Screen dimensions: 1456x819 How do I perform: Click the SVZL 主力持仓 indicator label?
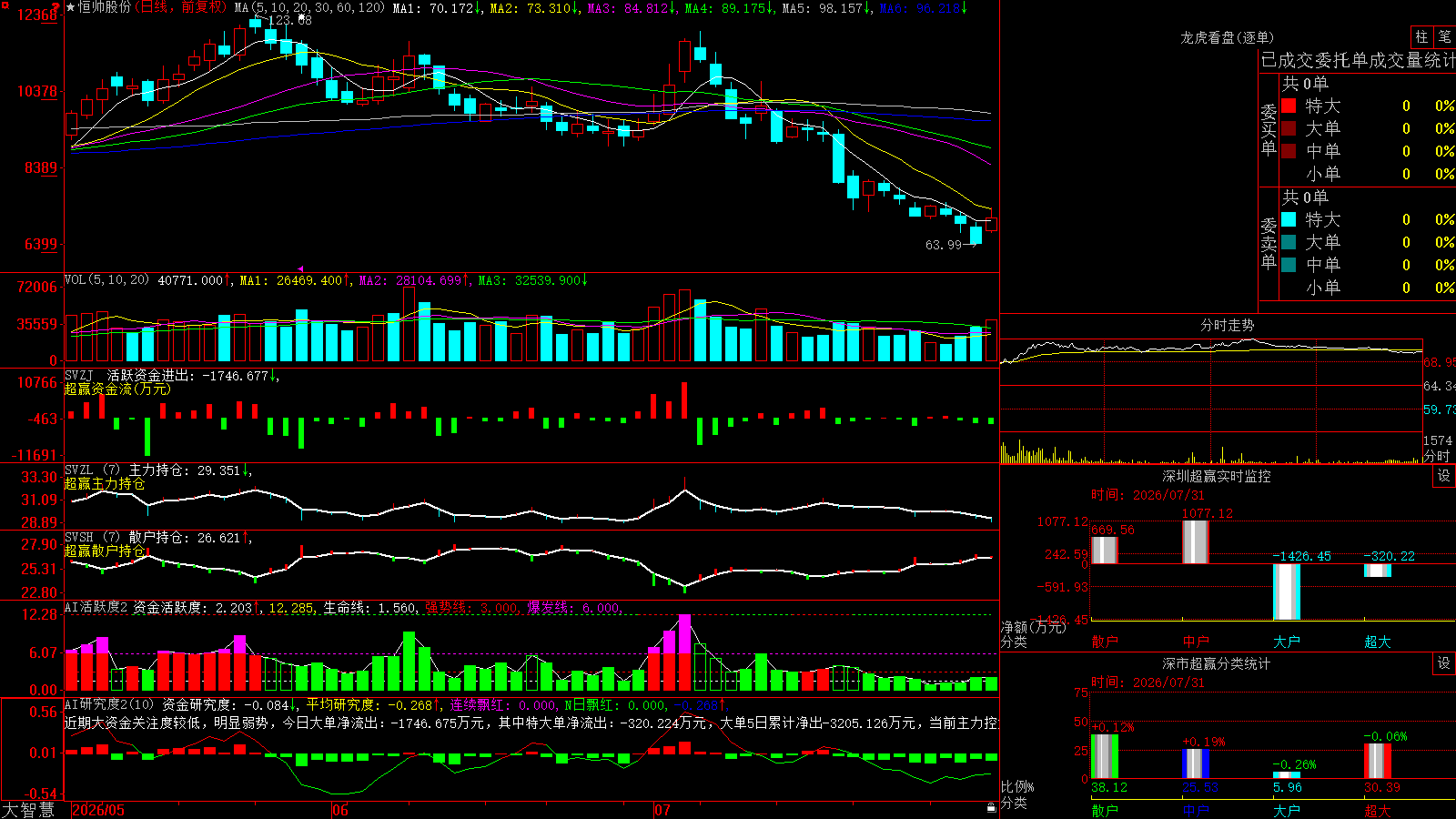click(x=127, y=470)
